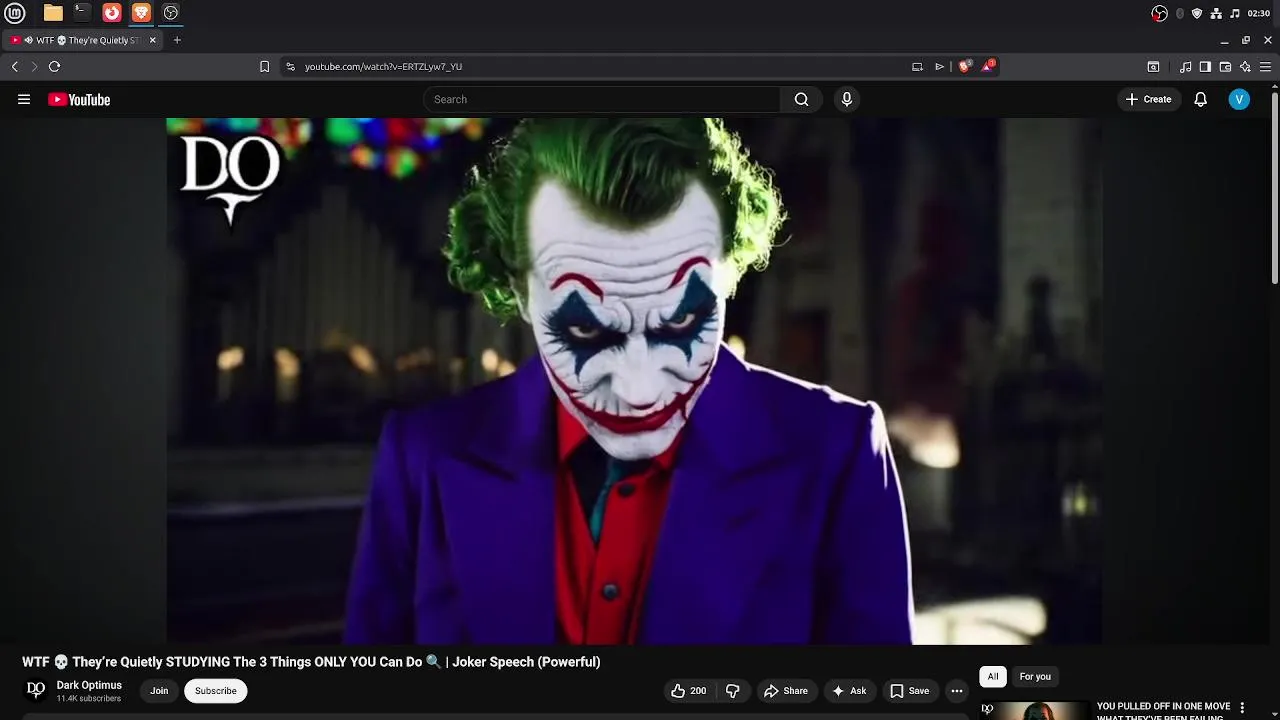Viewport: 1280px width, 720px height.
Task: Go forward in browser history
Action: point(34,66)
